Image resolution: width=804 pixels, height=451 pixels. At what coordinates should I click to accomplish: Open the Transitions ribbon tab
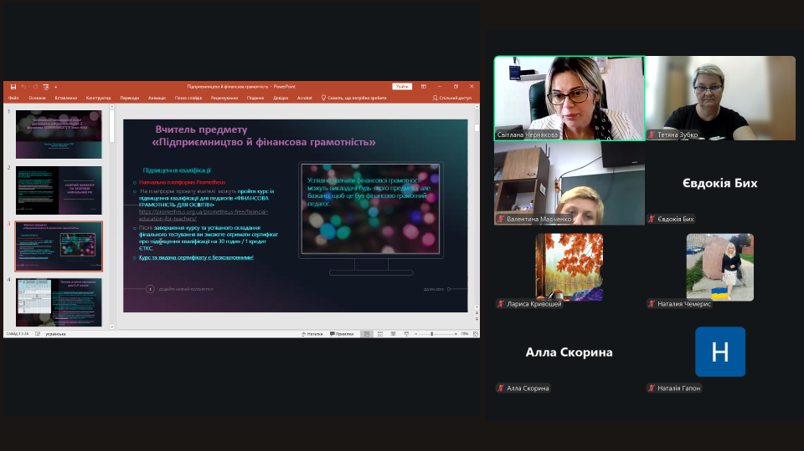point(129,98)
